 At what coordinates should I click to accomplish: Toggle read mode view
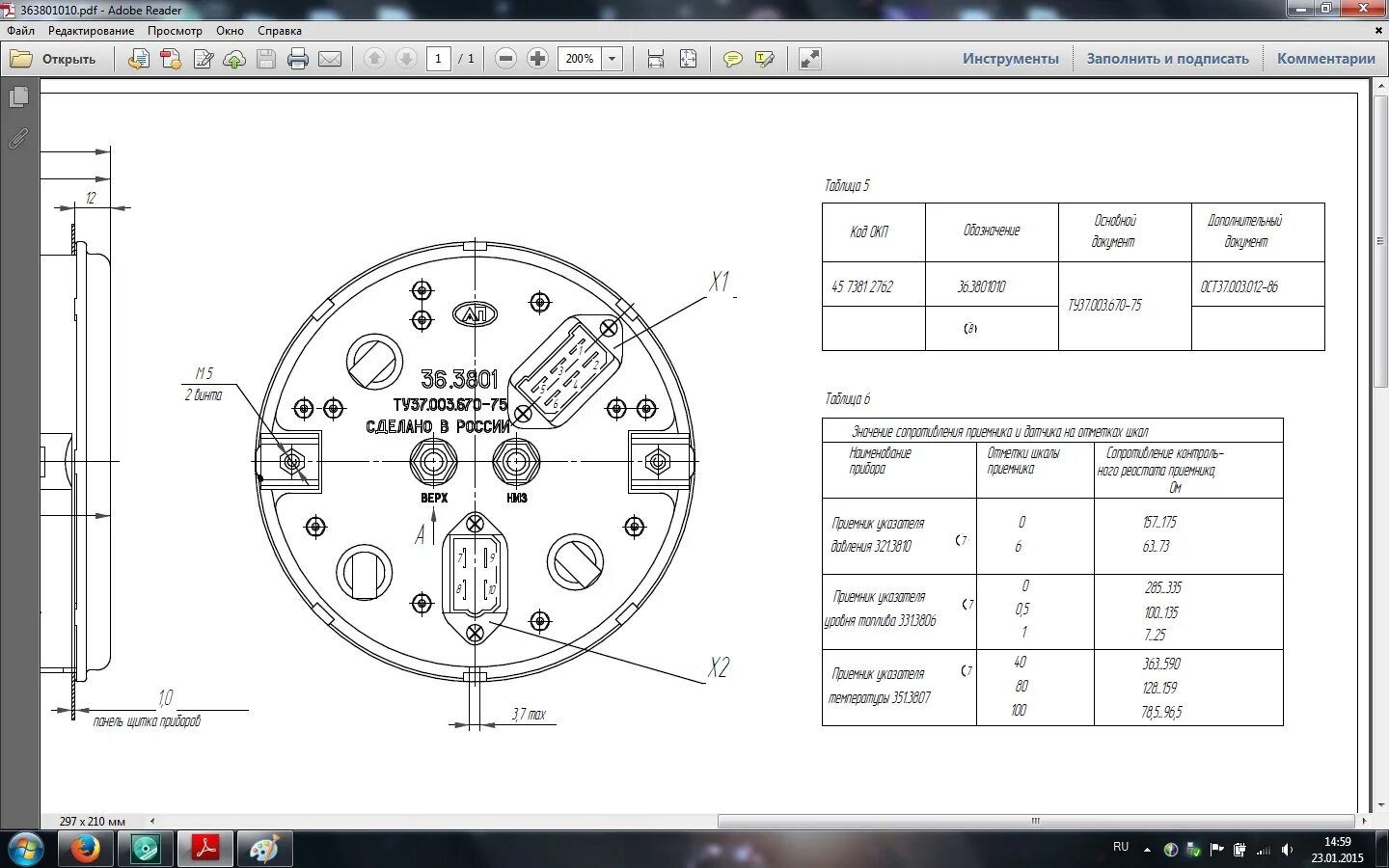click(810, 59)
